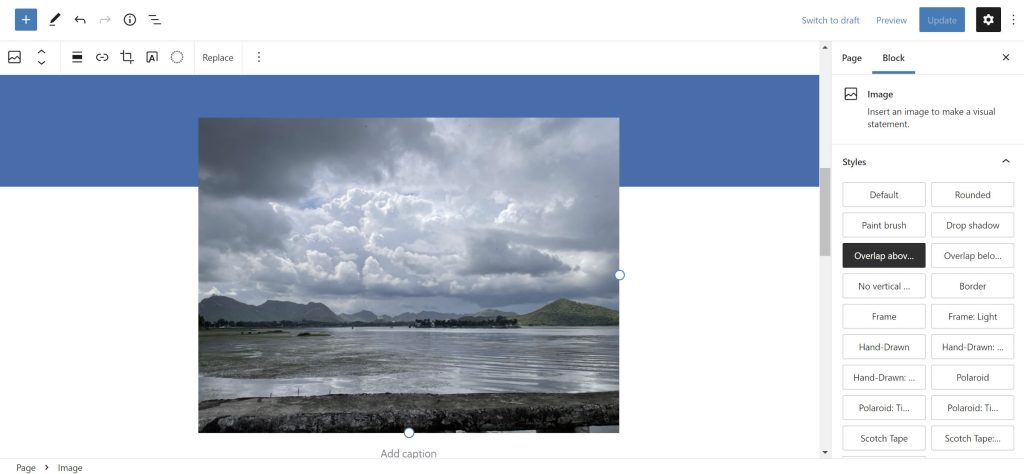This screenshot has height=474, width=1024.
Task: Click the right-side image resize handle
Action: 619,275
